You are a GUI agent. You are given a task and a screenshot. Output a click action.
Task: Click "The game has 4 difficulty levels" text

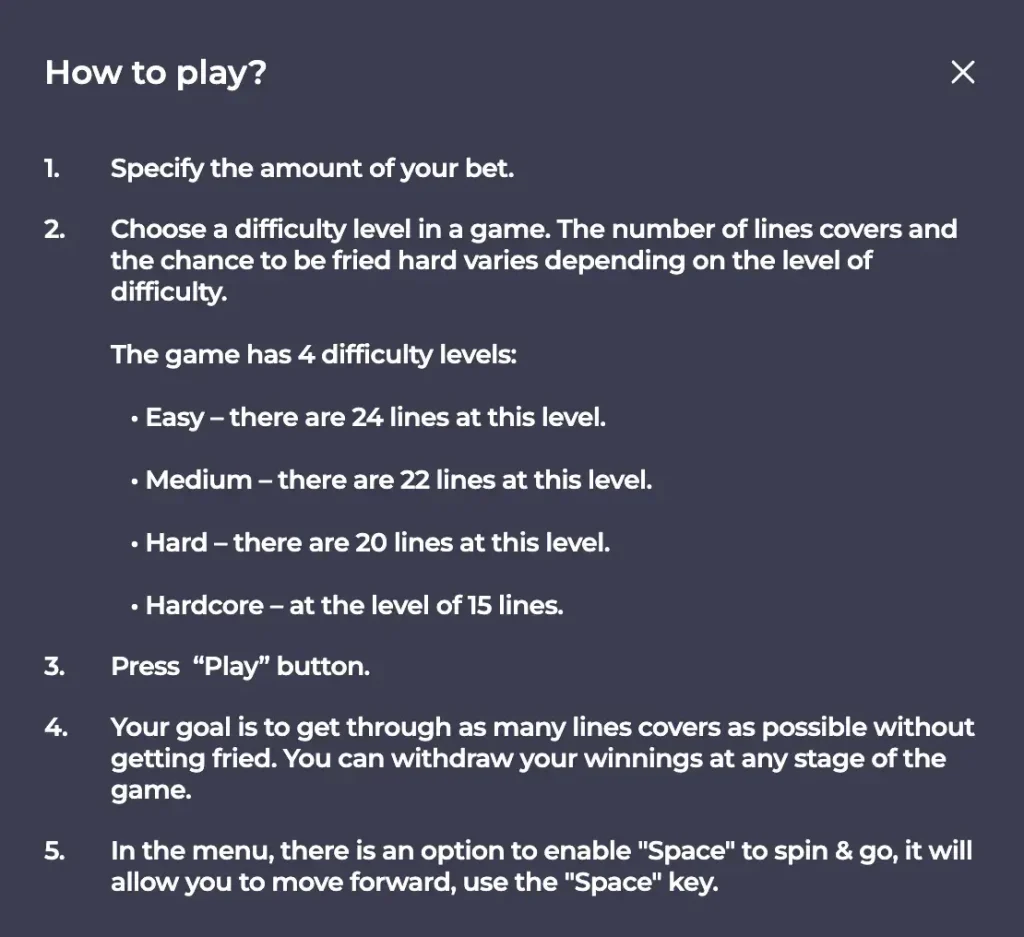[x=313, y=355]
